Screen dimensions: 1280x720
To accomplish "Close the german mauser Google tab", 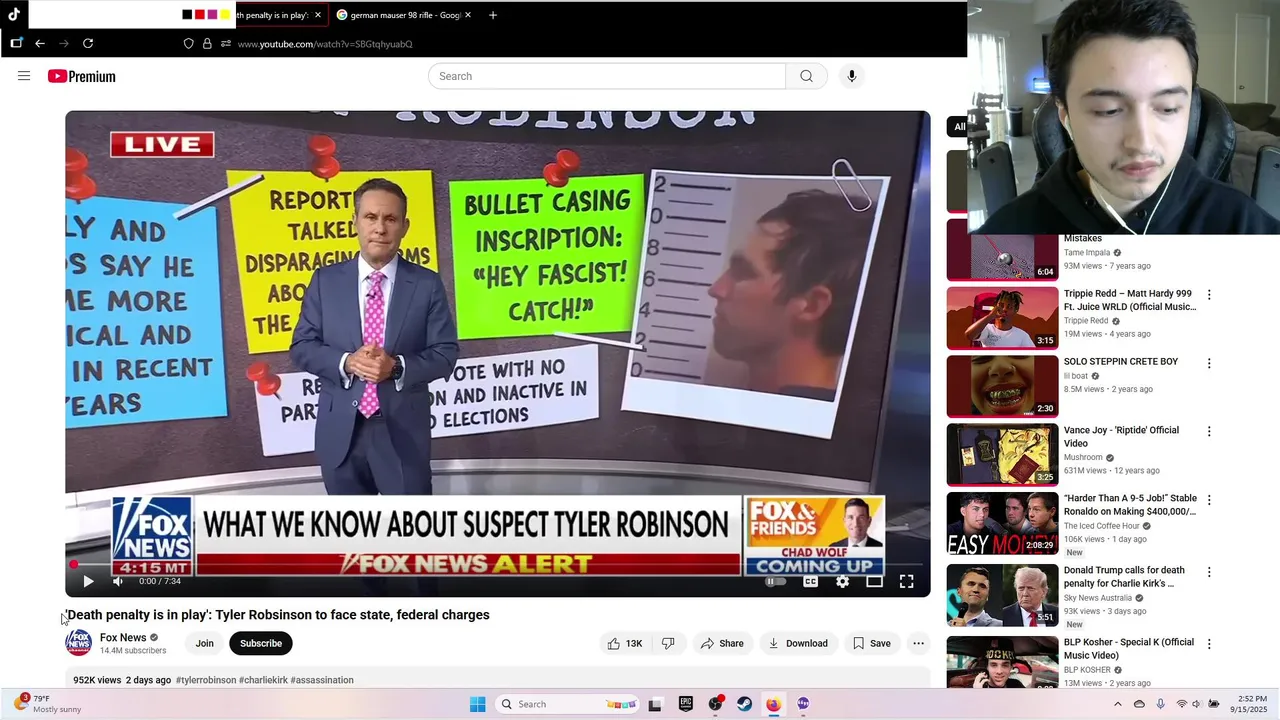I will 467,15.
